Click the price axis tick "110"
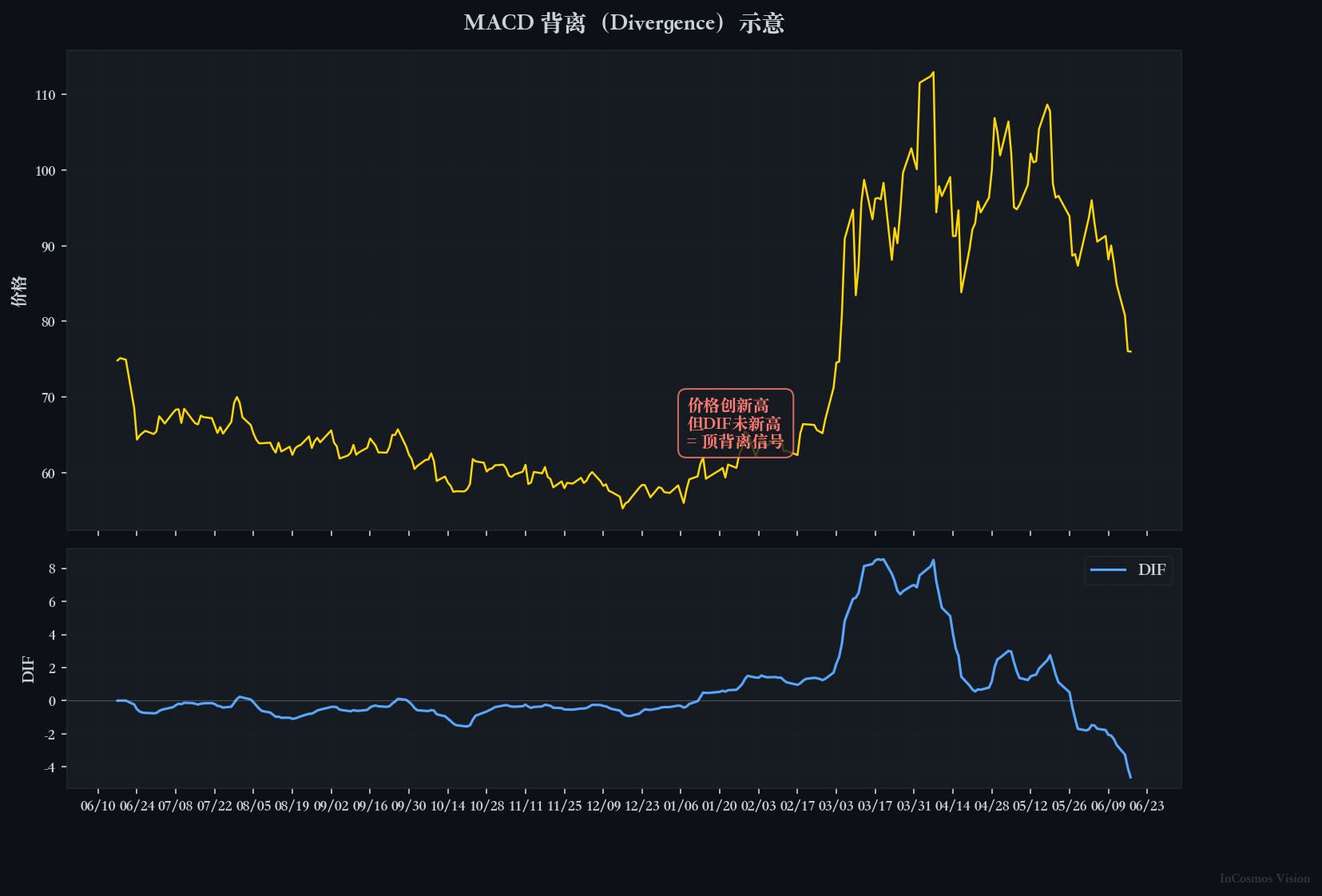Viewport: 1322px width, 896px height. (46, 95)
